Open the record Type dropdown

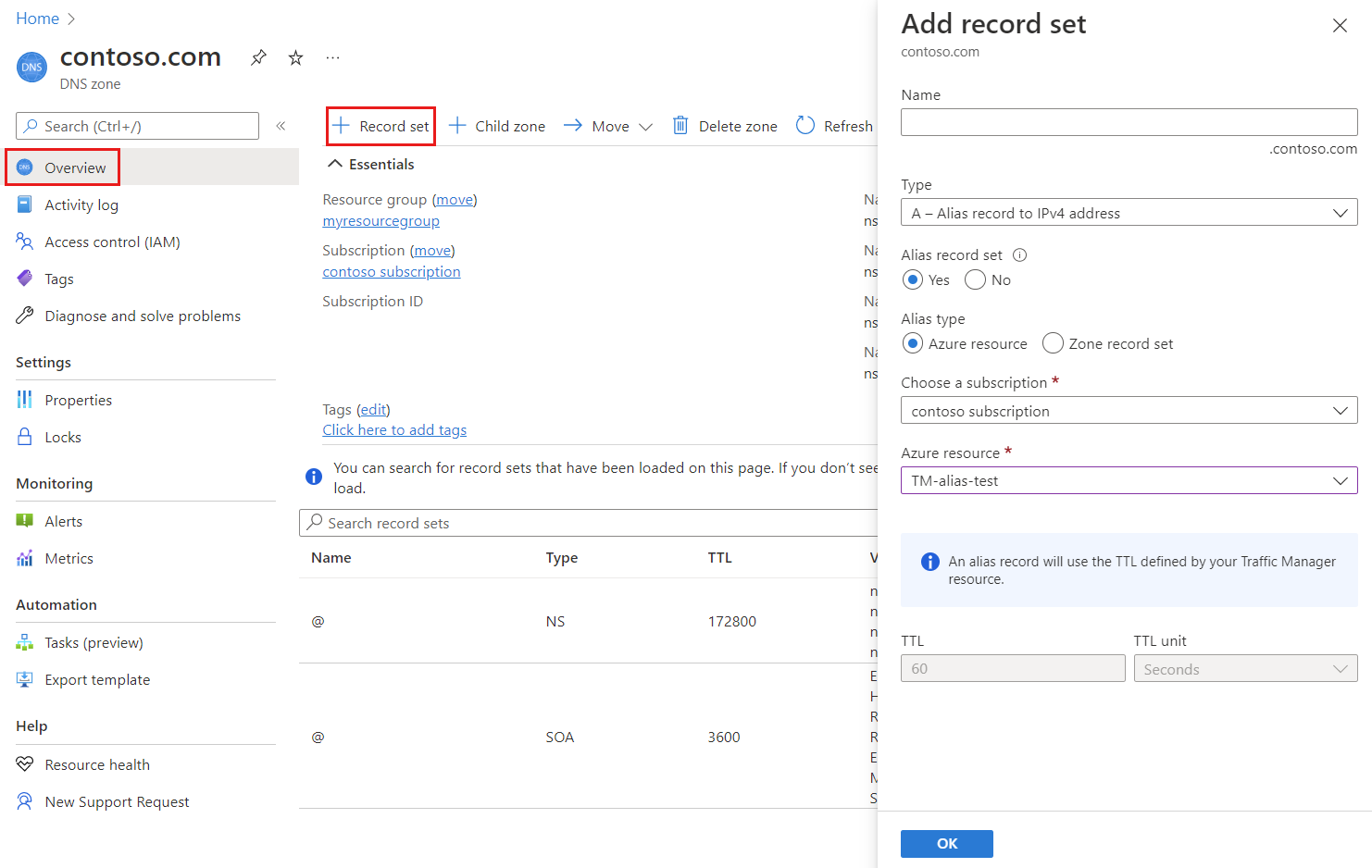(x=1129, y=213)
